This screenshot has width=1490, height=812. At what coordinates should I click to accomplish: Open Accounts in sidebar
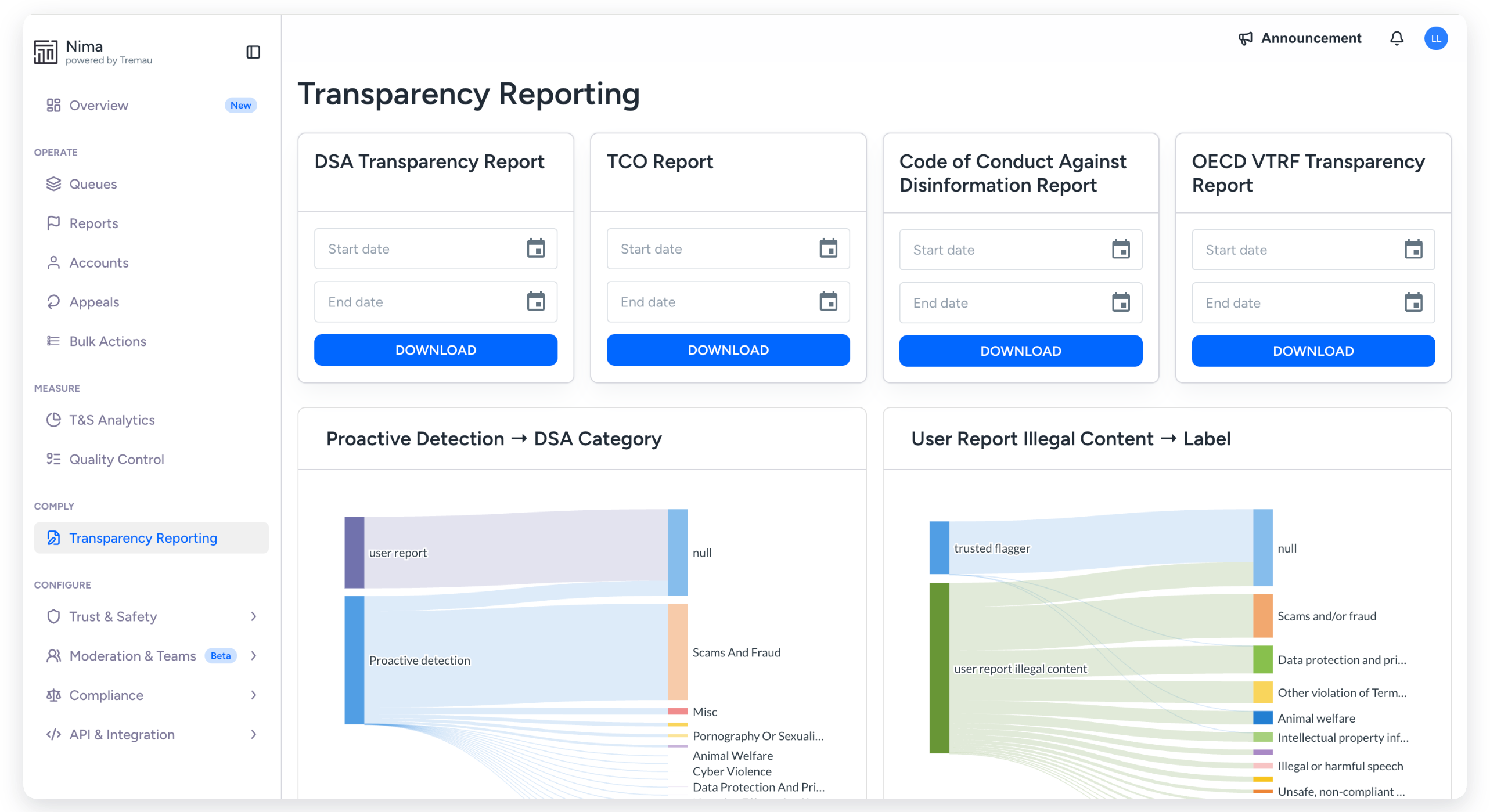pyautogui.click(x=151, y=263)
